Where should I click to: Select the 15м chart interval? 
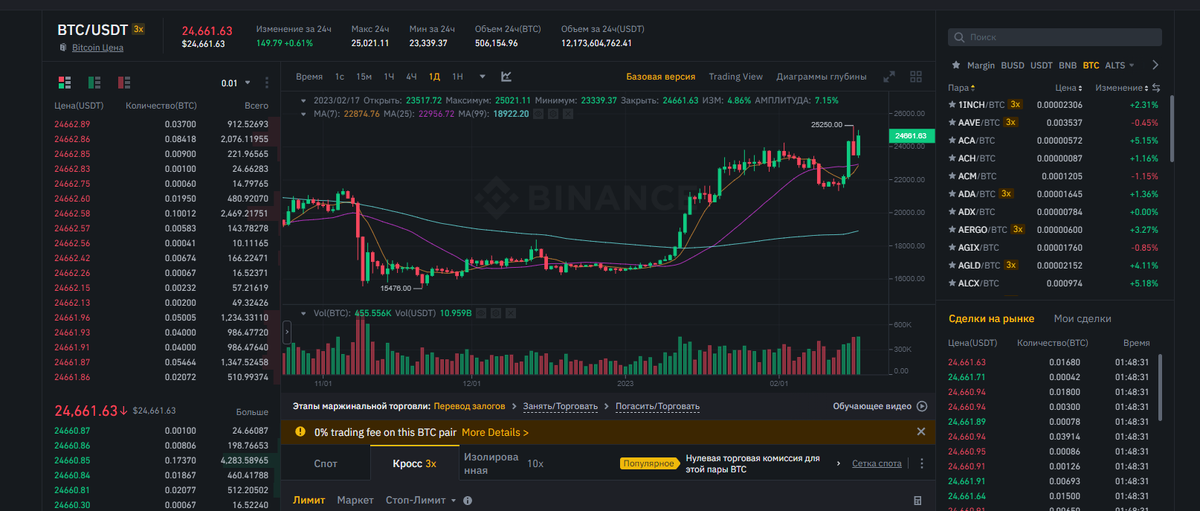(x=364, y=76)
